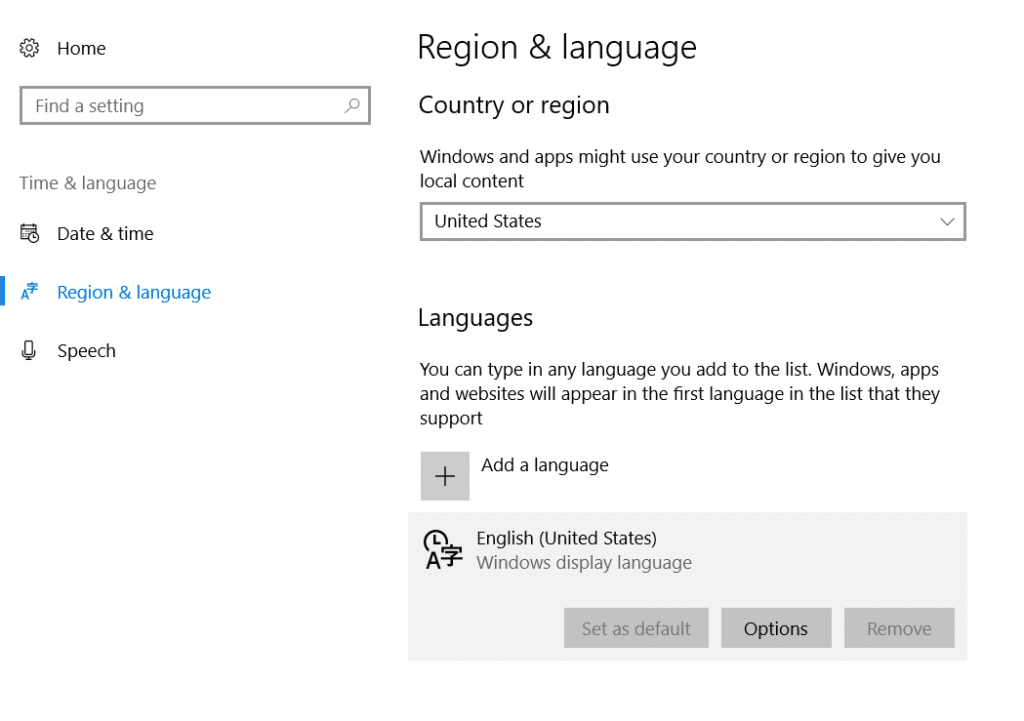Open the Date & time section

click(105, 234)
